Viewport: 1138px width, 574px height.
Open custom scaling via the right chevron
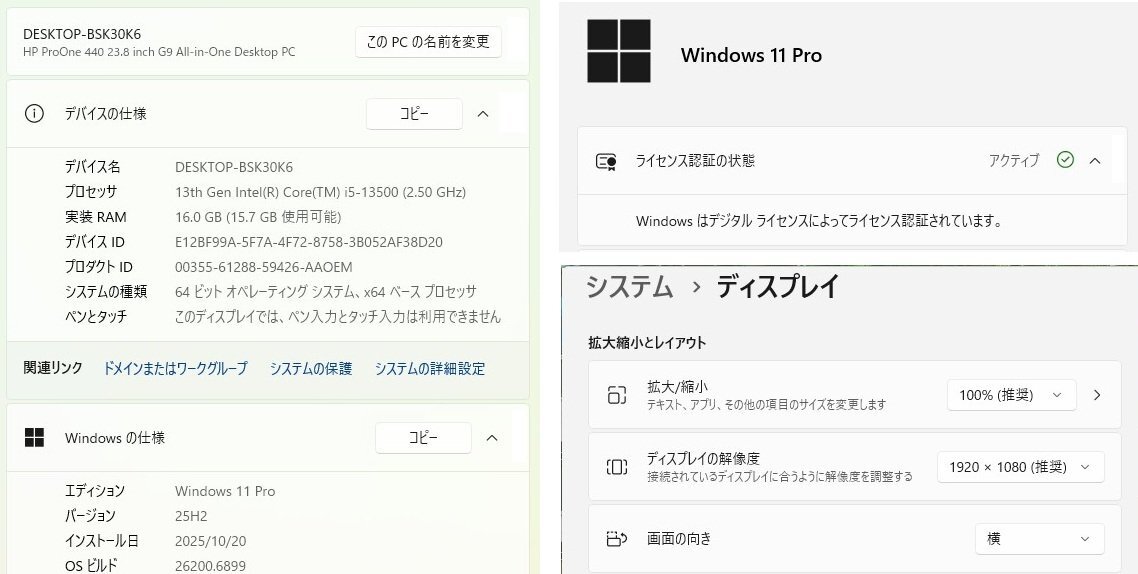1097,395
